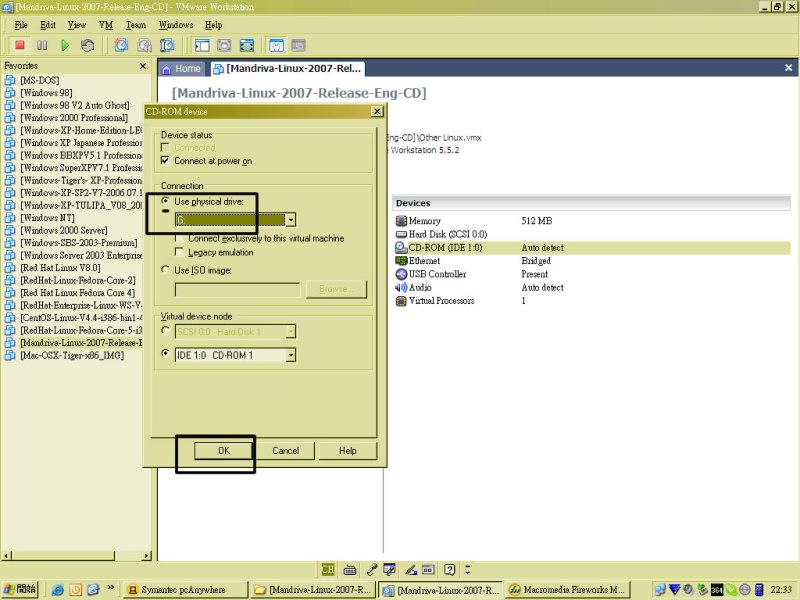
Task: Click the red Power Off toolbar icon
Action: tap(20, 45)
